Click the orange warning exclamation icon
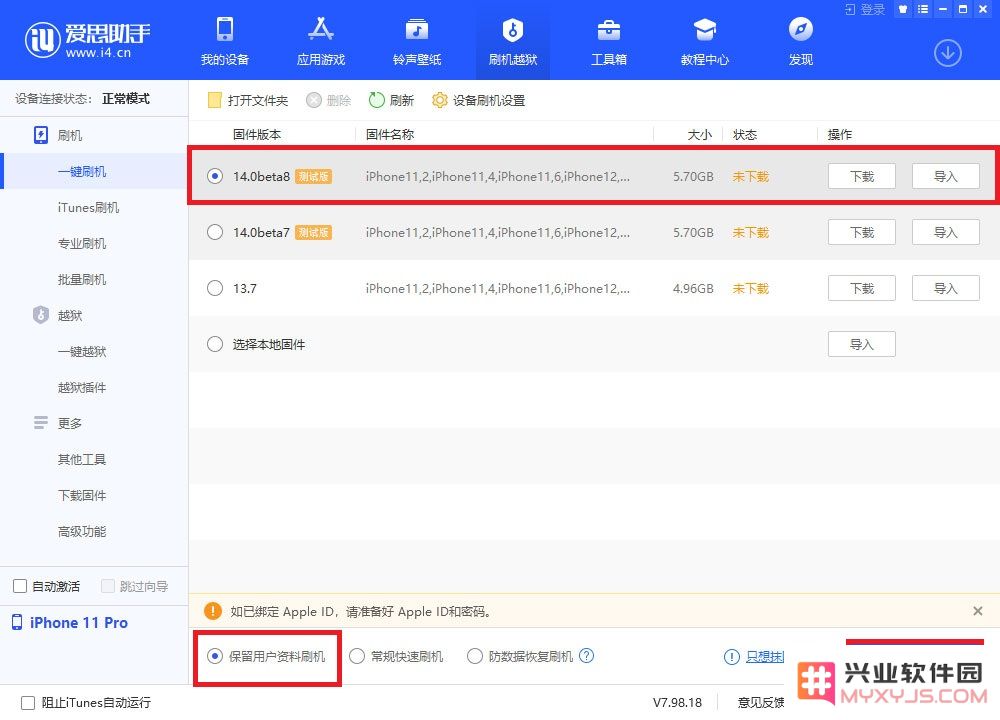 click(212, 611)
